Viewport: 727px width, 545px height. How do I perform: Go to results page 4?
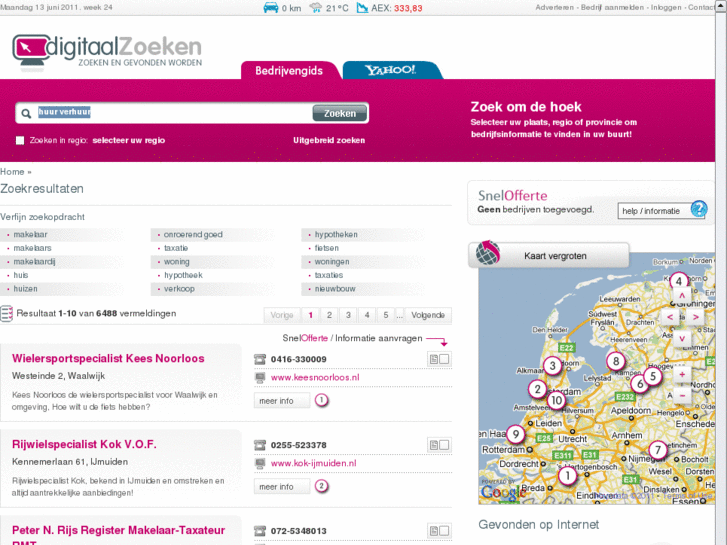tap(367, 315)
